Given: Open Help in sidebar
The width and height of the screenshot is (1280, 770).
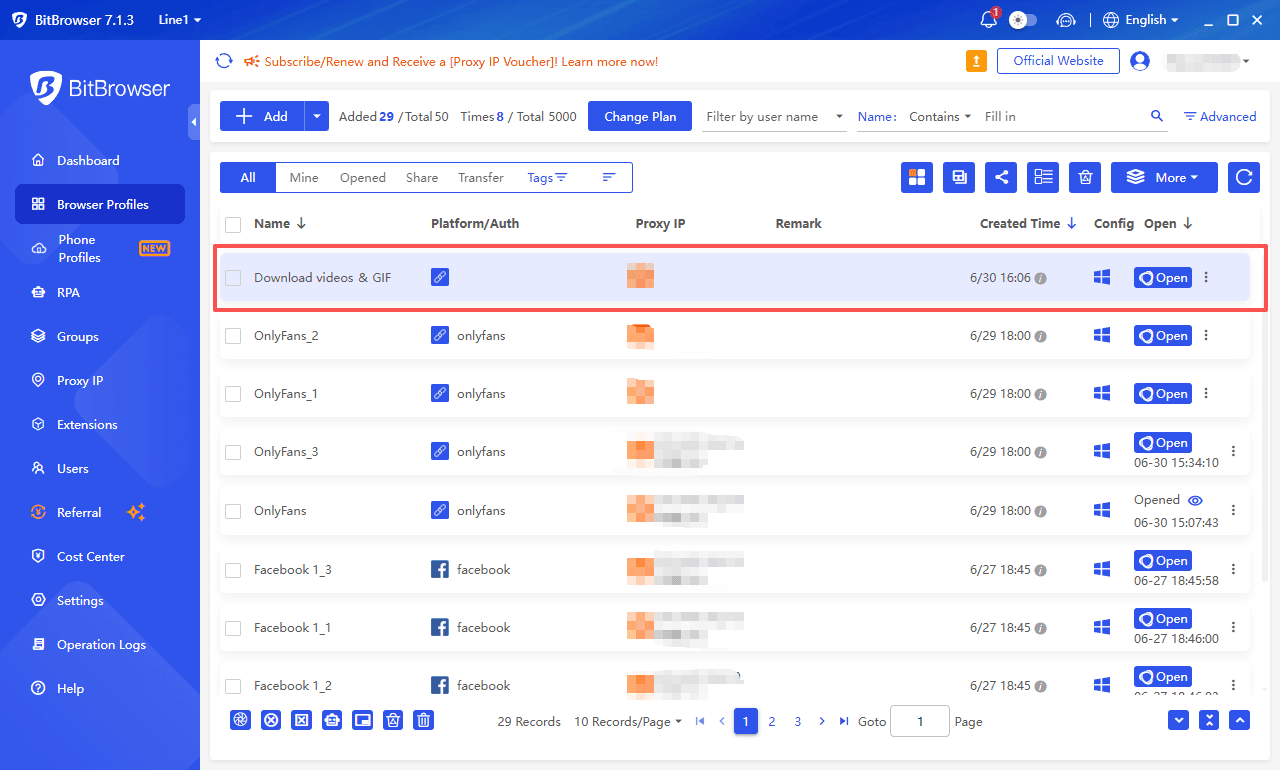Looking at the screenshot, I should pyautogui.click(x=70, y=688).
